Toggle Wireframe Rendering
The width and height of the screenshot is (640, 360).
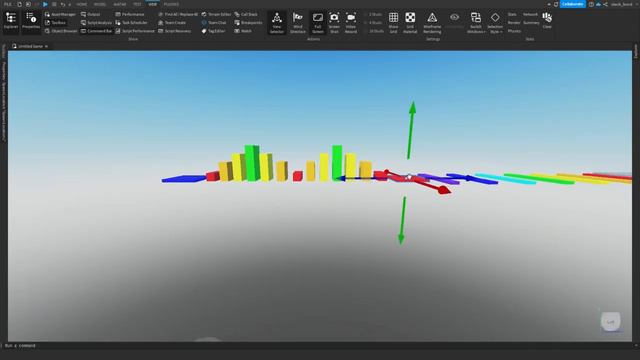coord(432,23)
